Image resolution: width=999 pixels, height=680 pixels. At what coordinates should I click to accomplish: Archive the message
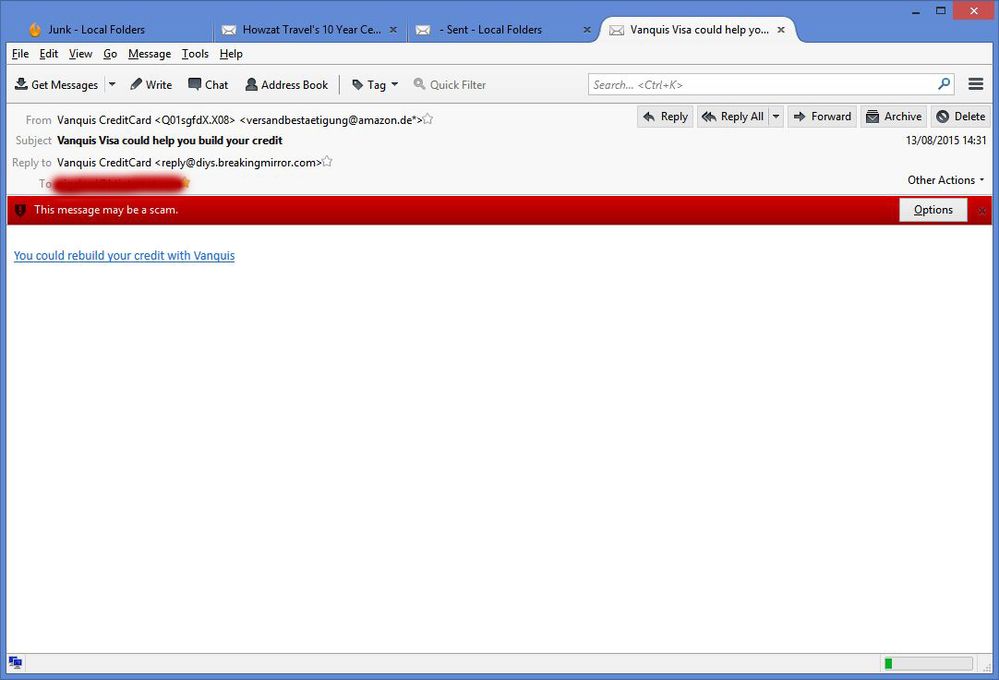(894, 117)
